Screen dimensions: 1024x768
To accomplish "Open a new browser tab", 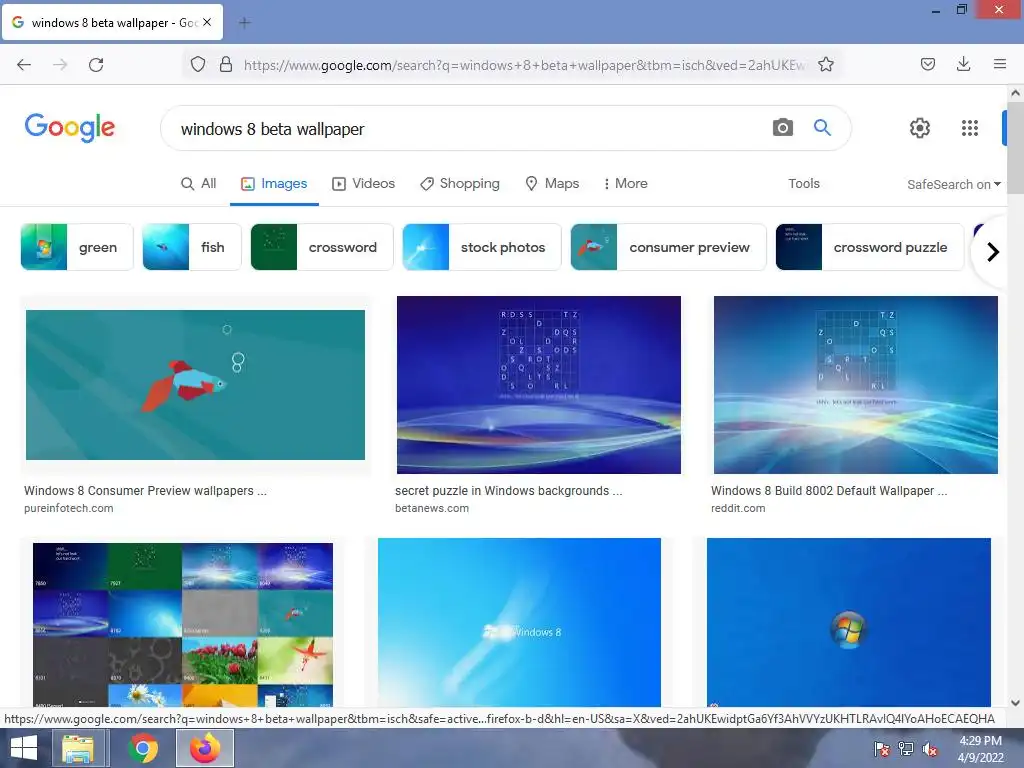I will point(244,23).
